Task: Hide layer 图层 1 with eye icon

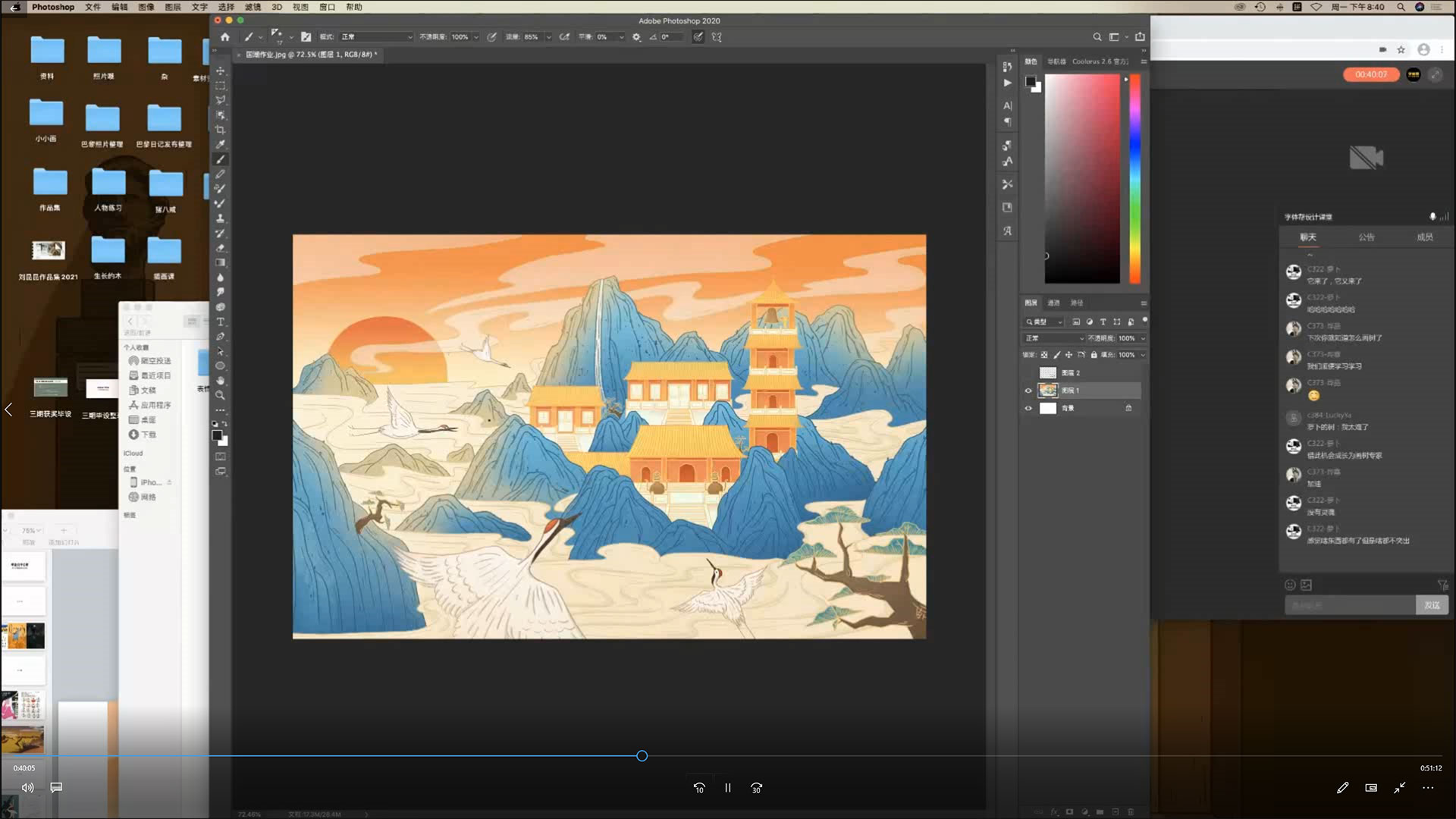Action: tap(1028, 391)
